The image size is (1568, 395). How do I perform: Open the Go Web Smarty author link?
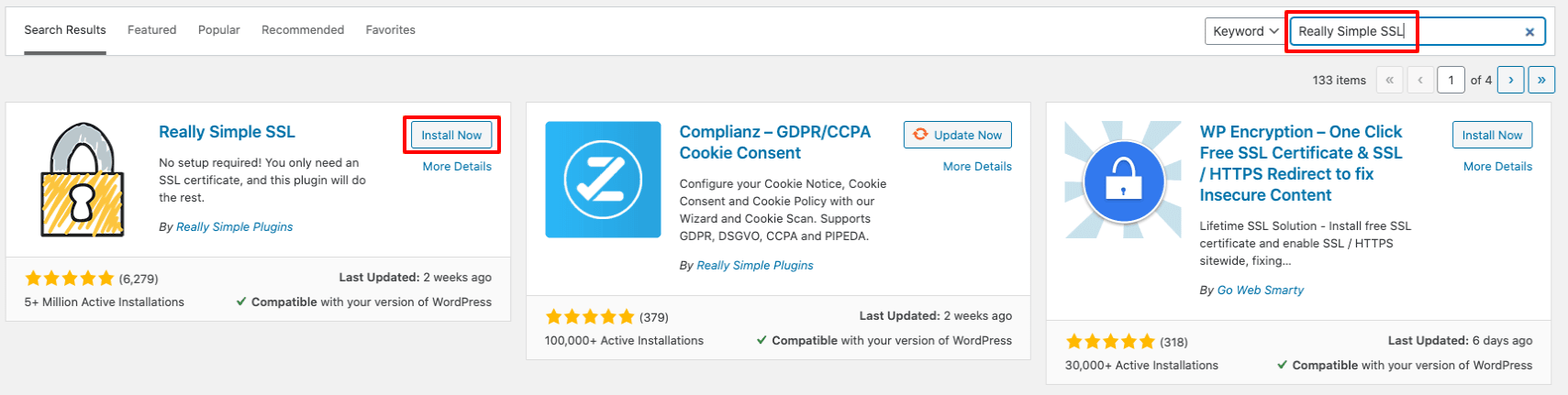1260,290
